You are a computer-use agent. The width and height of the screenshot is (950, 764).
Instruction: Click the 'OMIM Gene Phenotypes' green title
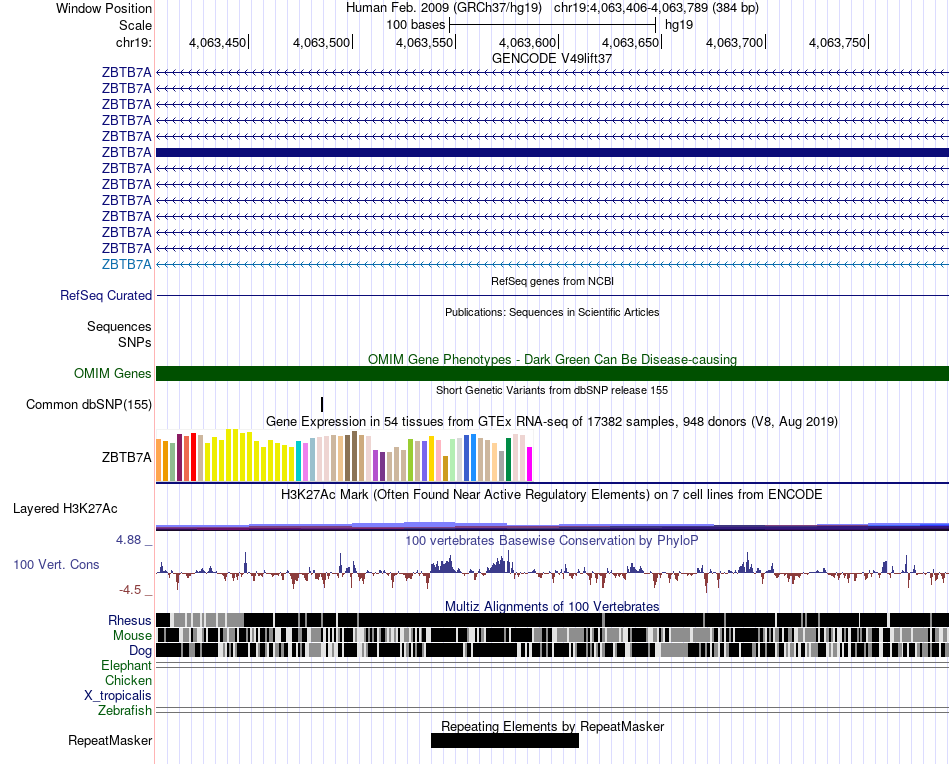553,360
